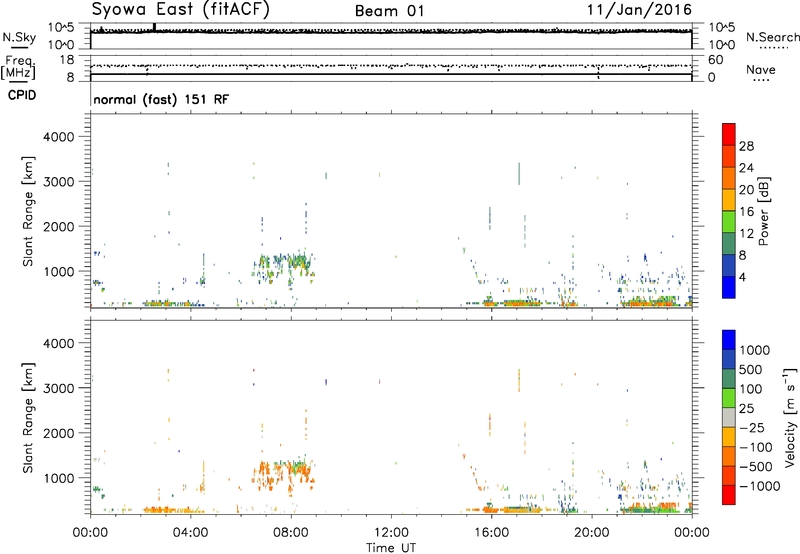Click the "CPID" row label
This screenshot has width=800, height=554.
click(x=22, y=95)
